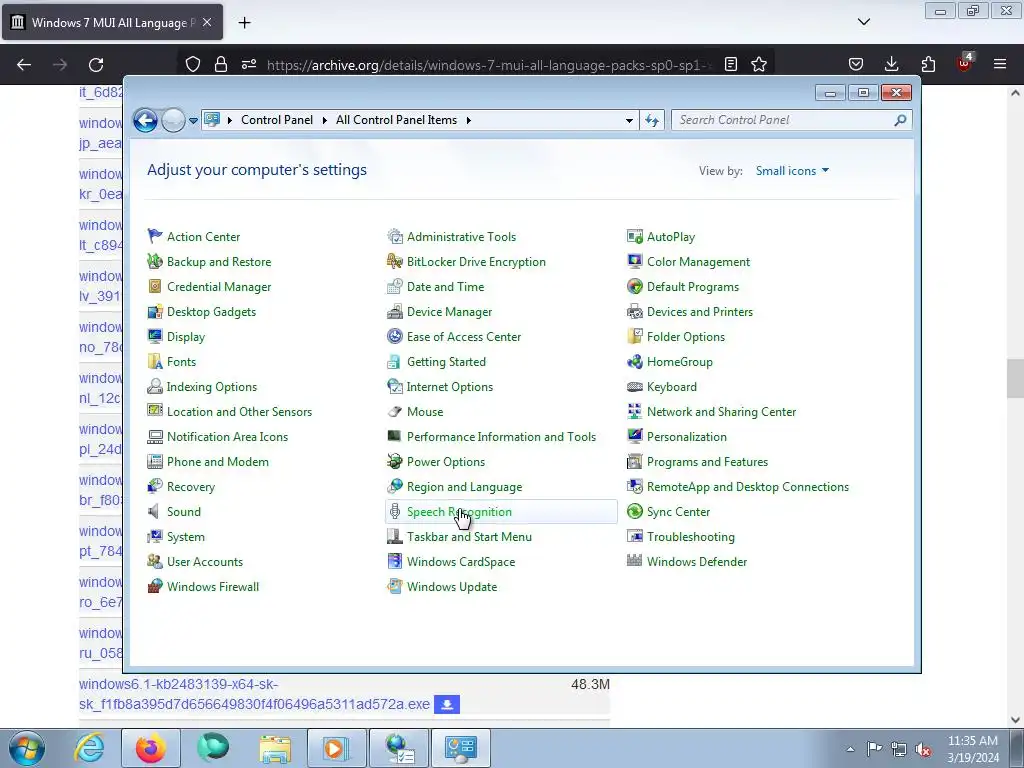Screen dimensions: 1024x768
Task: Click the Power Options battery icon
Action: click(394, 462)
